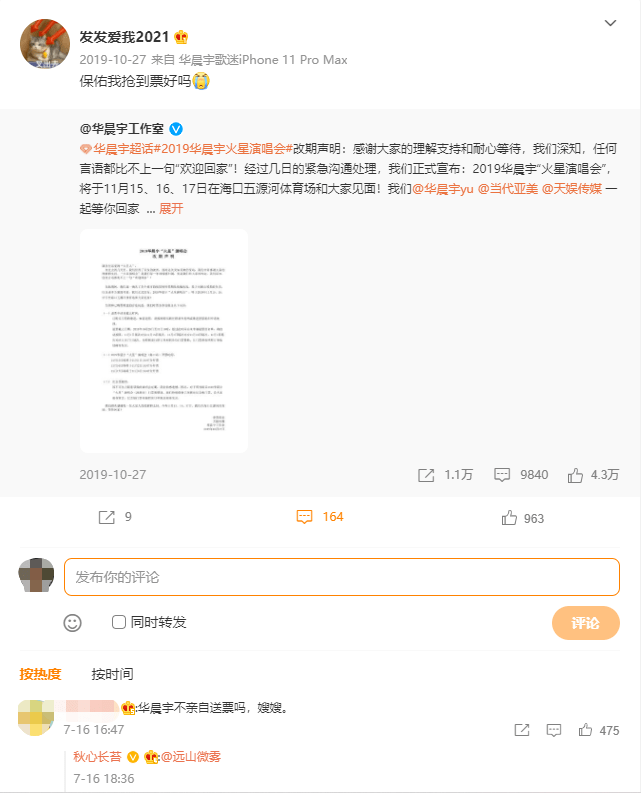
Task: Switch to the 按时间 tab
Action: coord(112,674)
